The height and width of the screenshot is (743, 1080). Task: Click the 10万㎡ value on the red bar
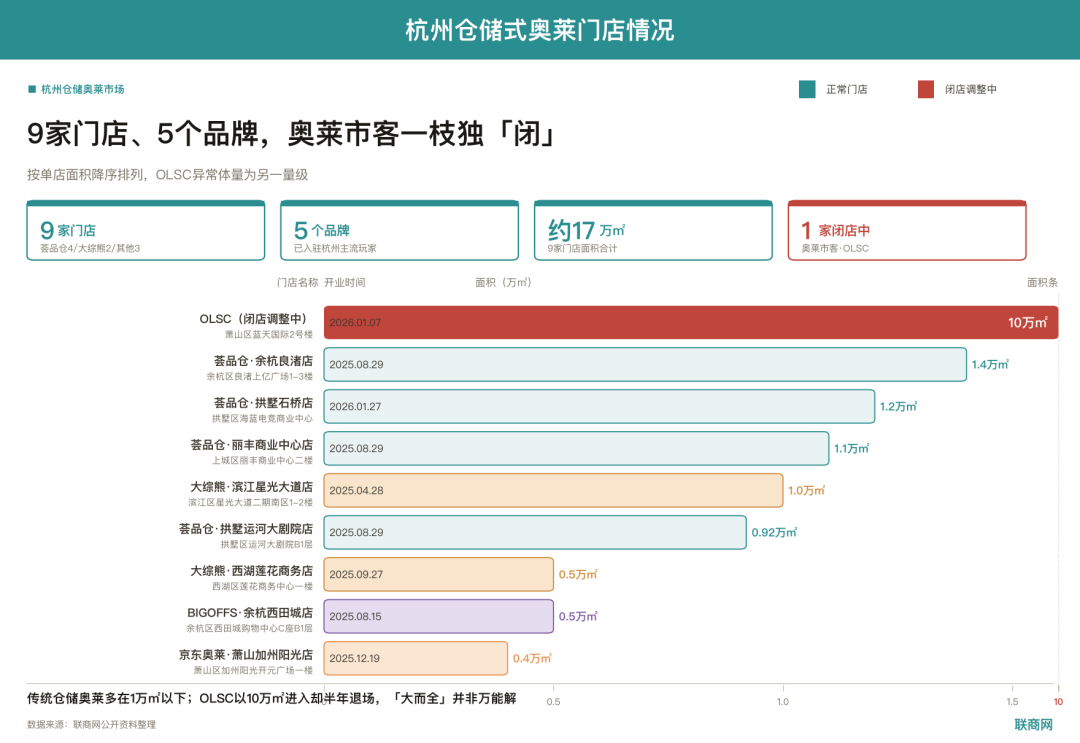point(1028,322)
